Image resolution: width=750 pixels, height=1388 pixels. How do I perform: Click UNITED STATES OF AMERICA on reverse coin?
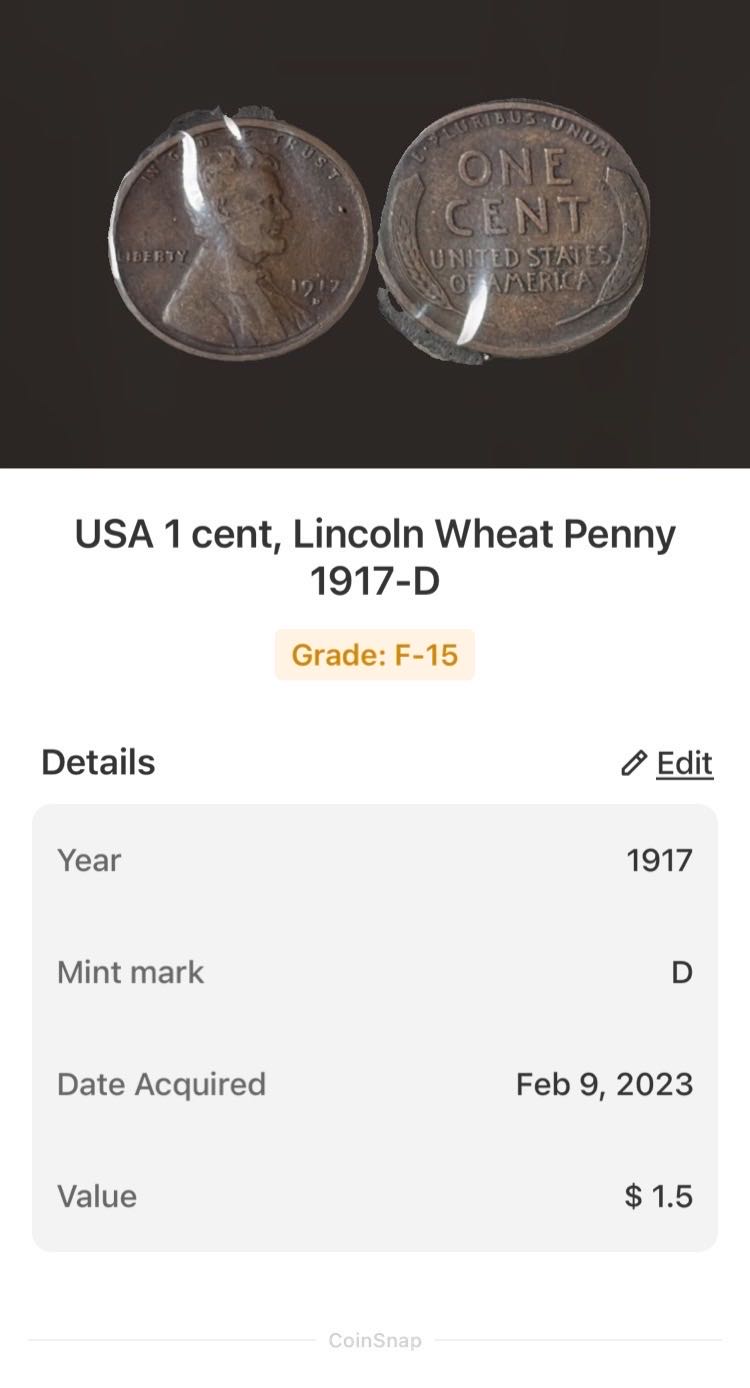click(520, 269)
